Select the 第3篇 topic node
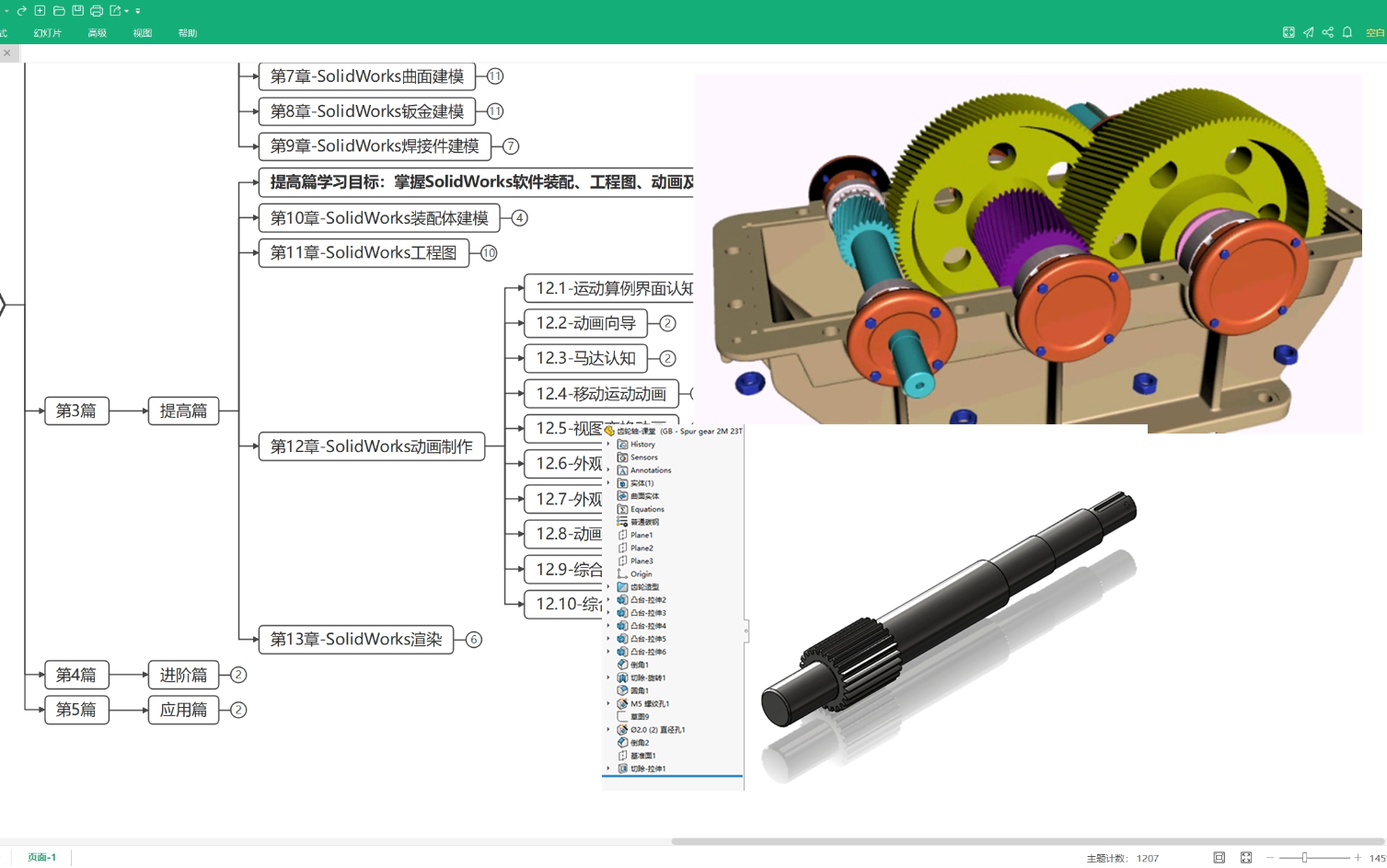 tap(76, 411)
